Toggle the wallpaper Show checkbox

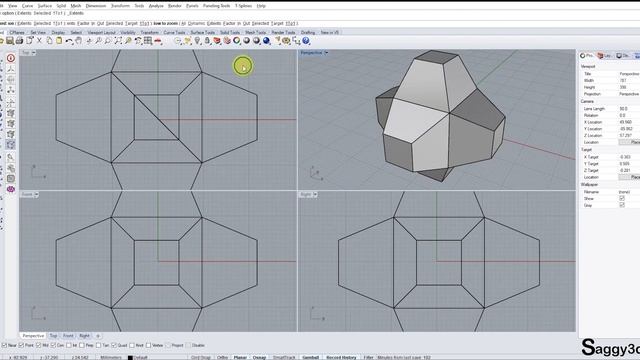(622, 198)
